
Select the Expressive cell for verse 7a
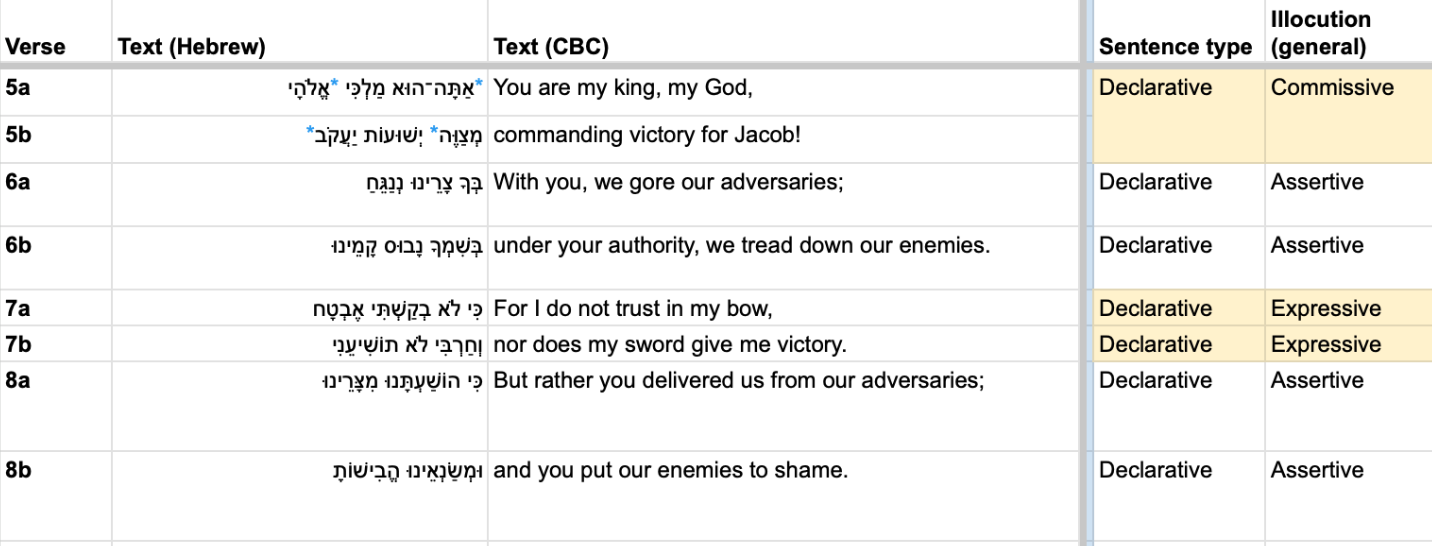(x=1349, y=308)
